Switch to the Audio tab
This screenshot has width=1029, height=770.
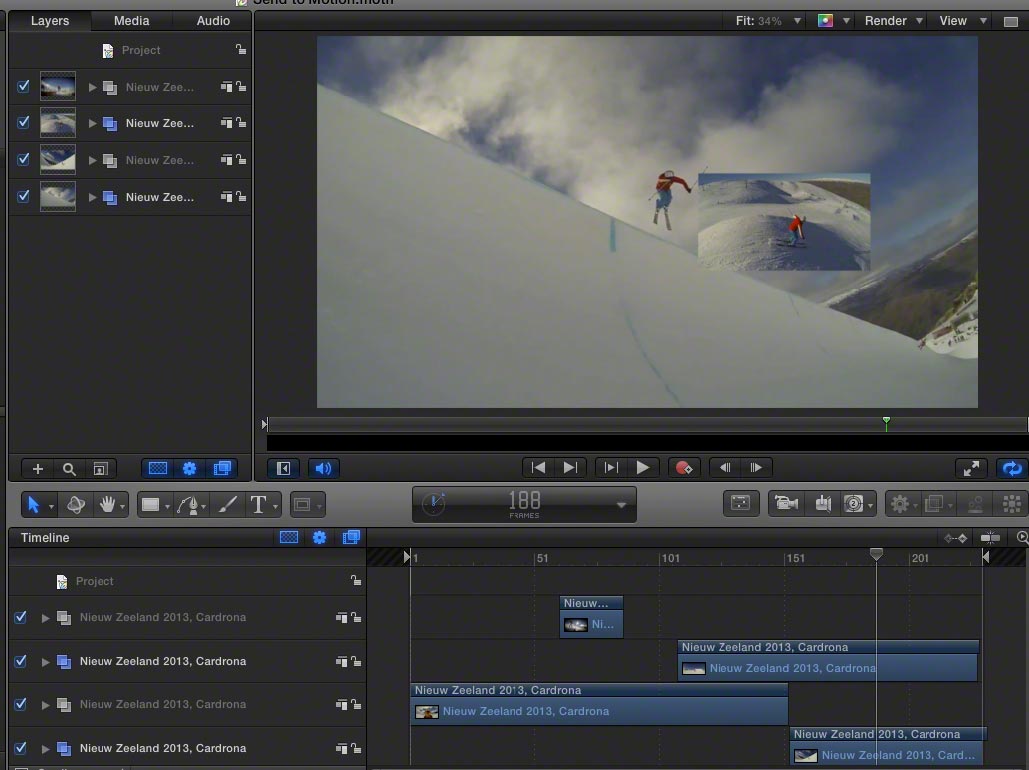point(213,21)
